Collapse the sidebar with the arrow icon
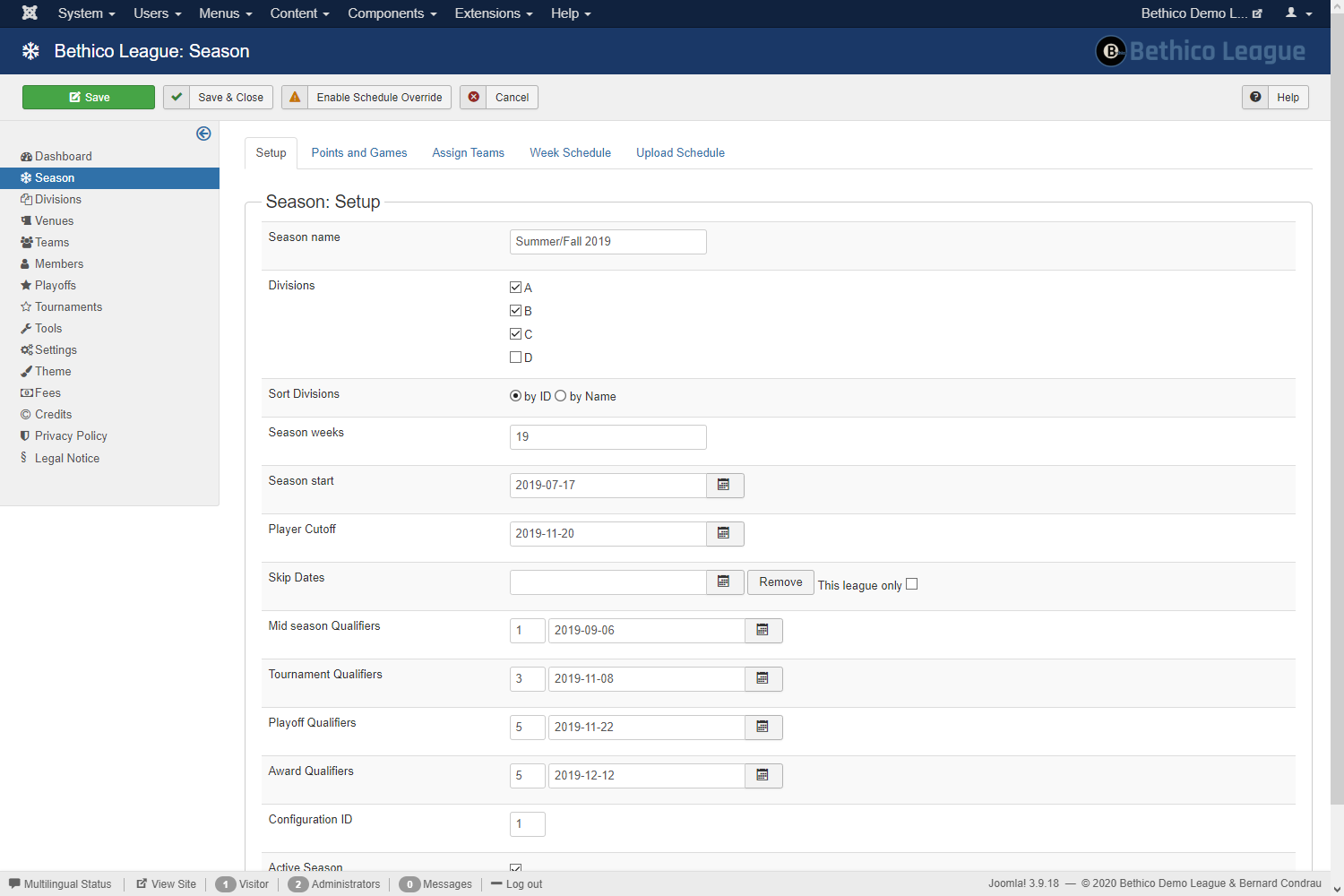Viewport: 1344px width, 896px height. [203, 134]
